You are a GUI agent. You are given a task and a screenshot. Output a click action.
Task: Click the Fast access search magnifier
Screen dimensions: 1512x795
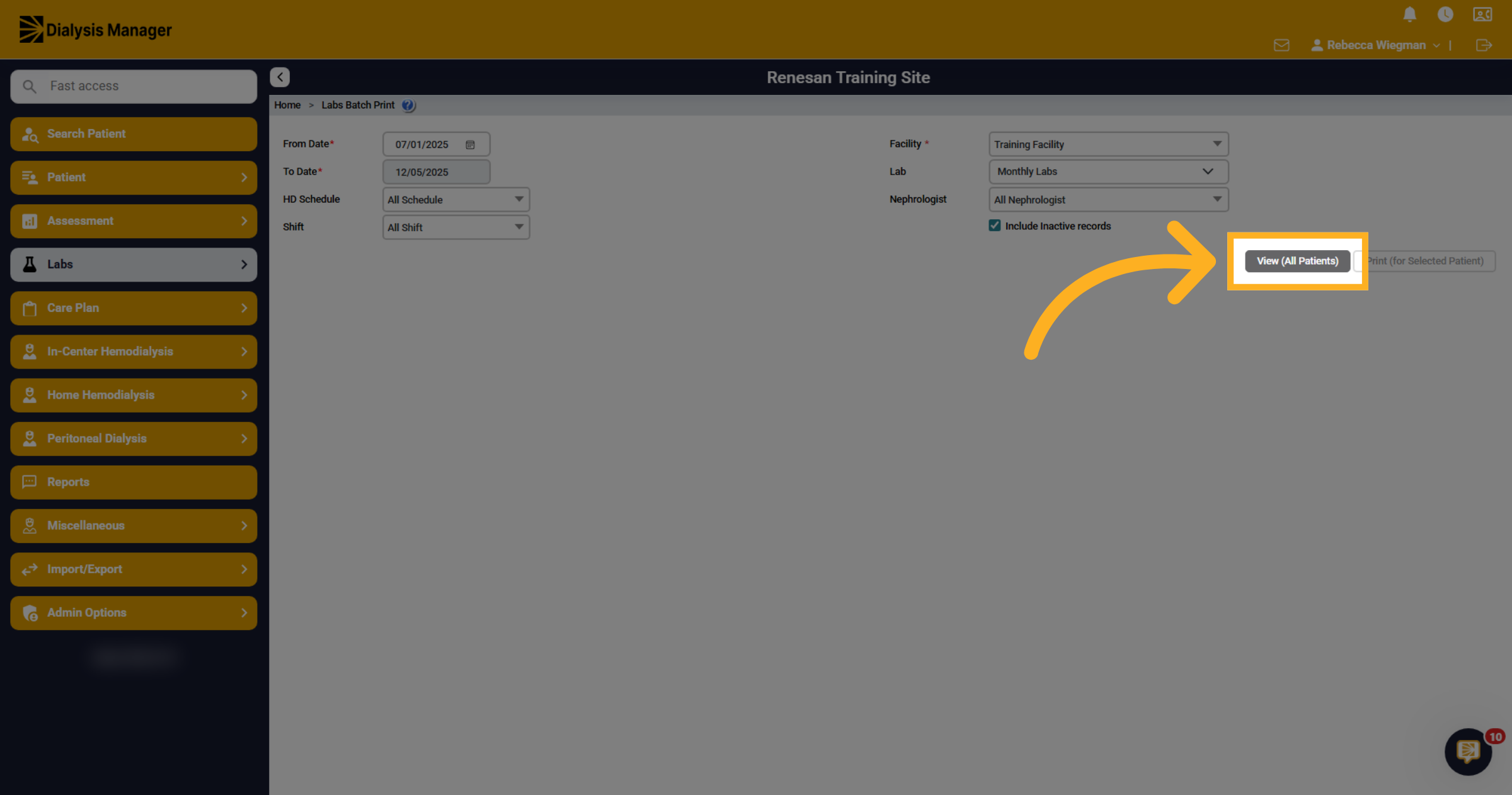[x=30, y=86]
